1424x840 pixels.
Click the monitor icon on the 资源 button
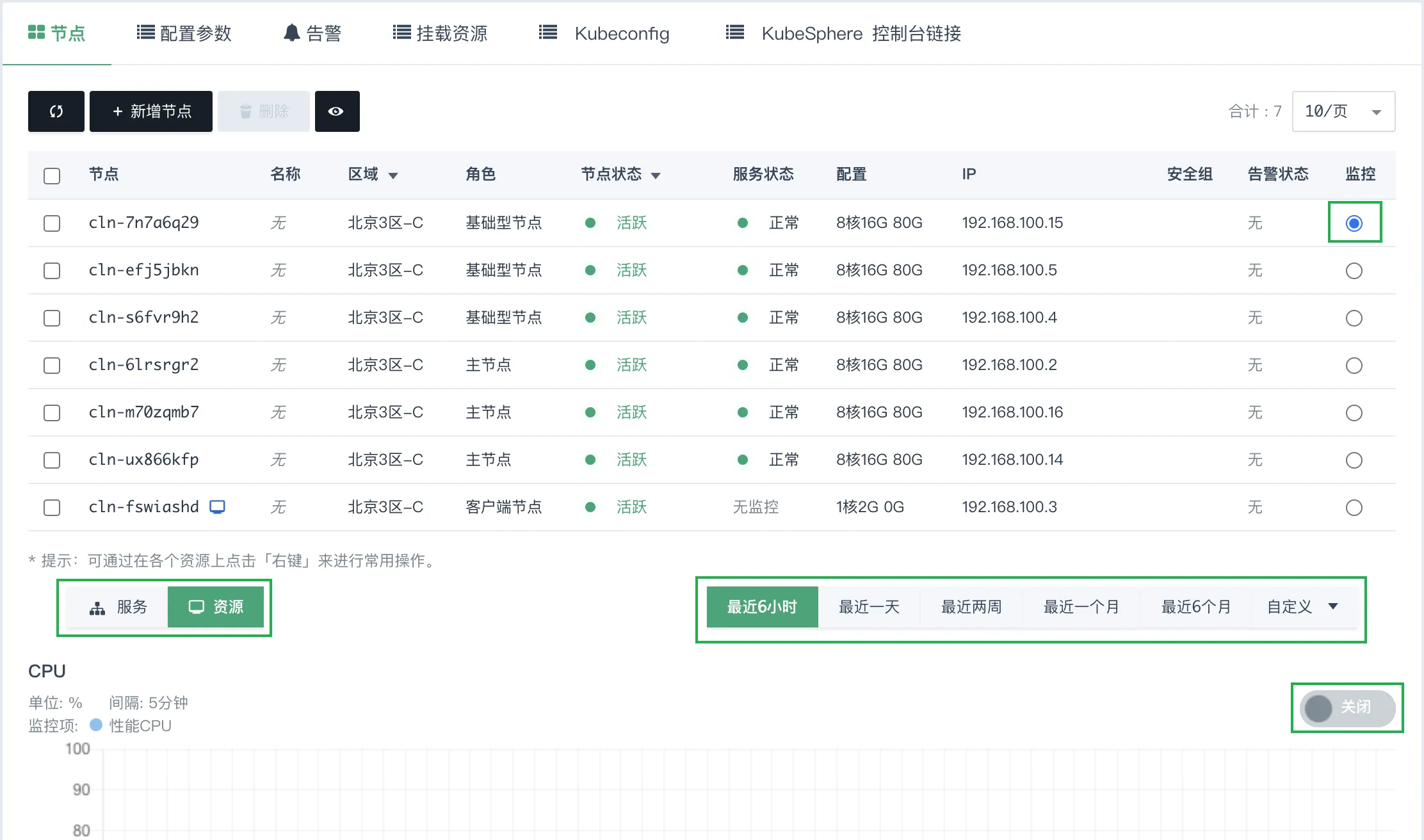(197, 607)
